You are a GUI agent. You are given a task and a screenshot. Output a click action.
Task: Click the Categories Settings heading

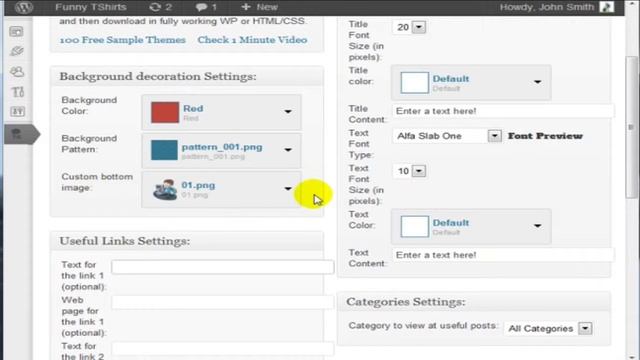pos(406,302)
